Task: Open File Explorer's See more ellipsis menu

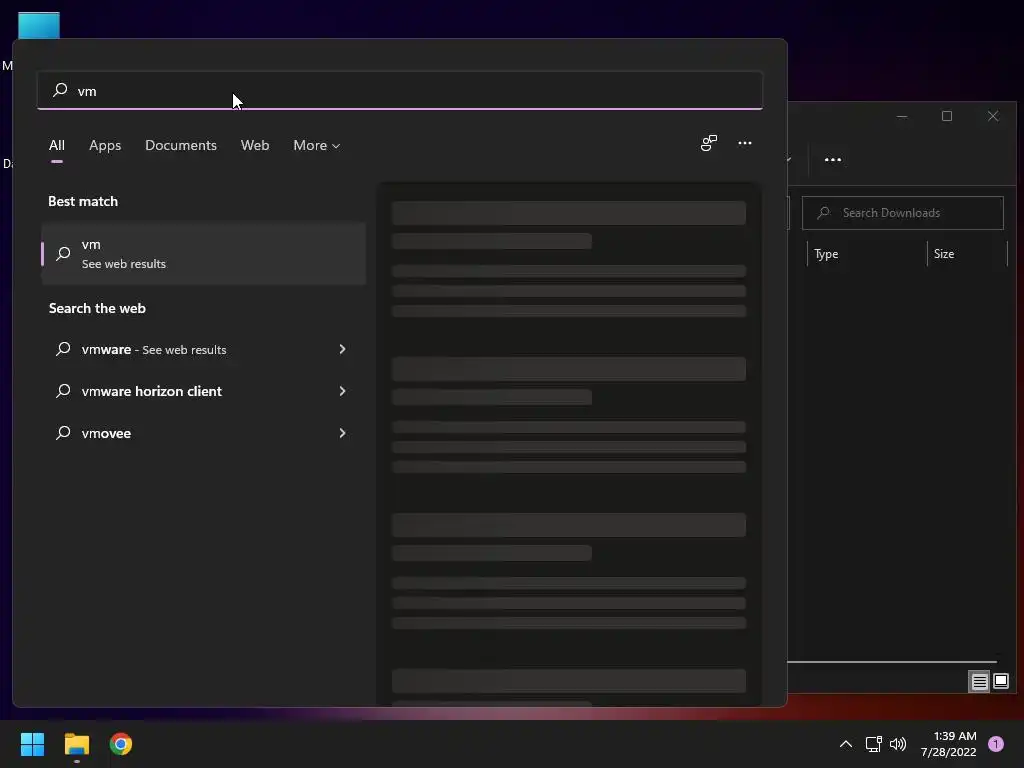Action: tap(833, 160)
